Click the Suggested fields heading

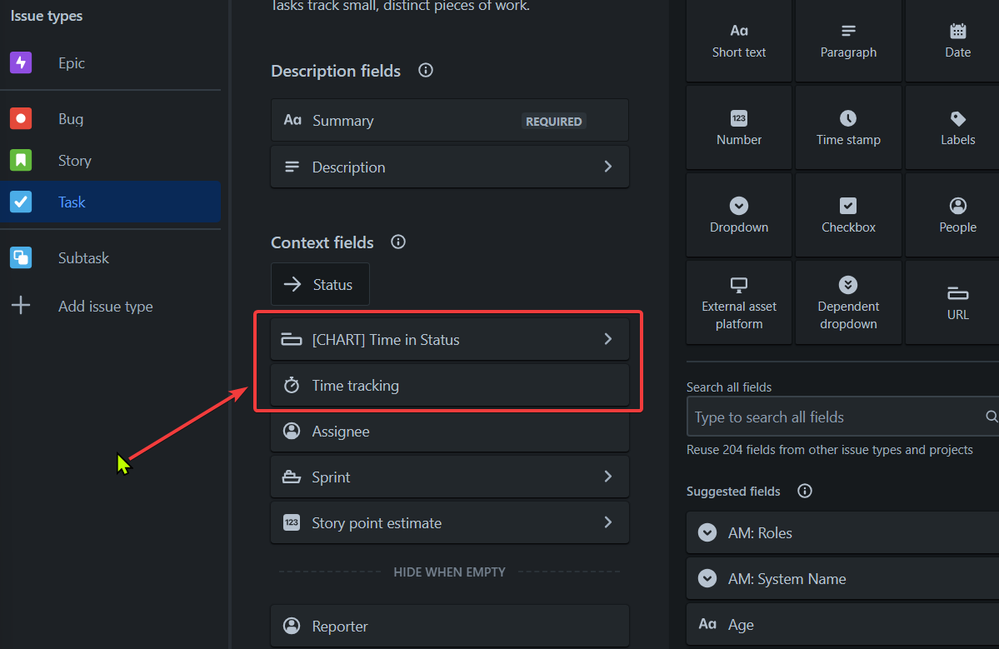tap(733, 491)
